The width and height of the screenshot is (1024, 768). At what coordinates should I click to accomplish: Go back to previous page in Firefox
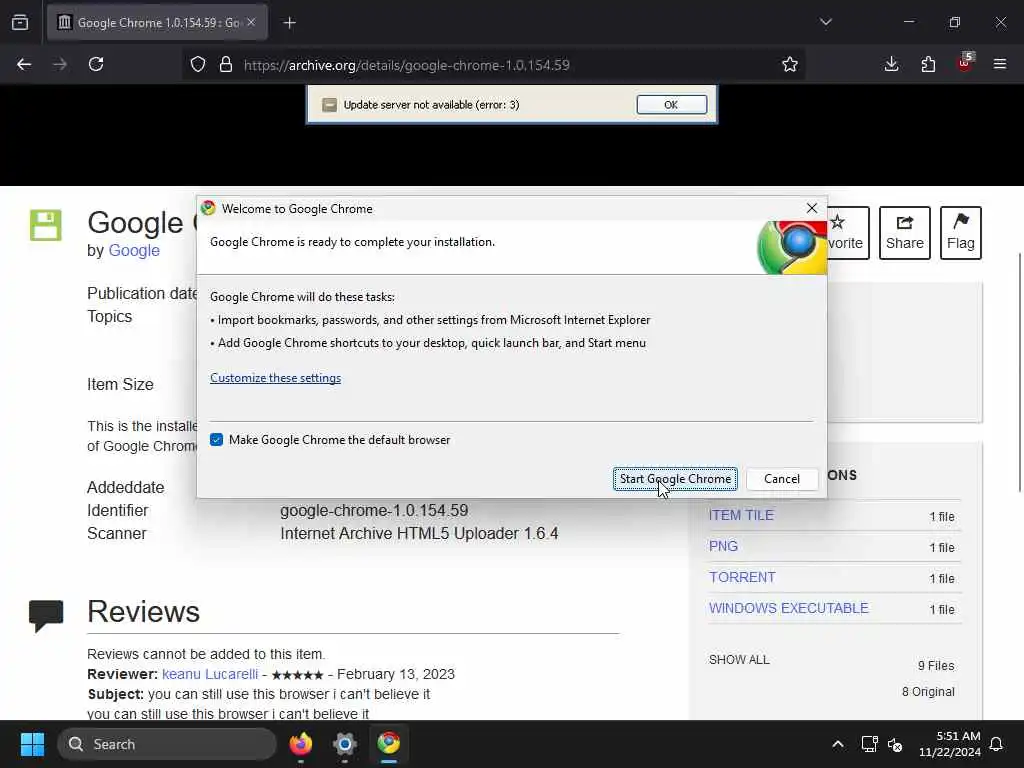point(24,64)
